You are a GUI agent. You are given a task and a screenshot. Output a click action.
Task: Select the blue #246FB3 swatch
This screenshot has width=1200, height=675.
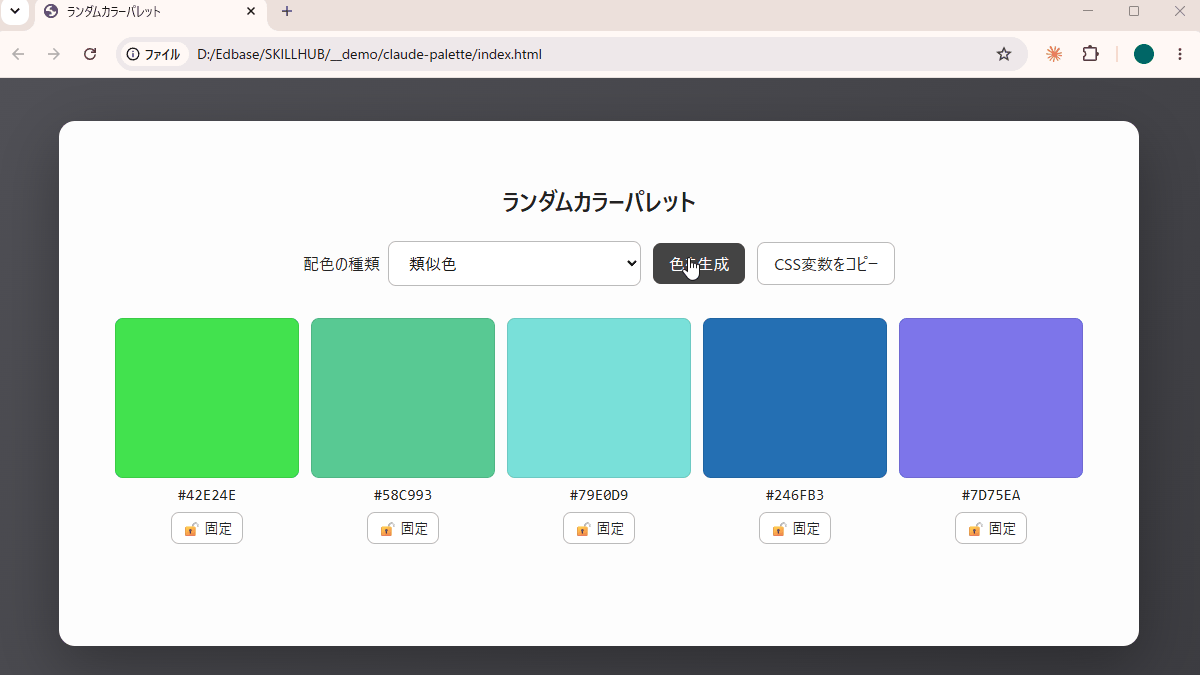795,398
